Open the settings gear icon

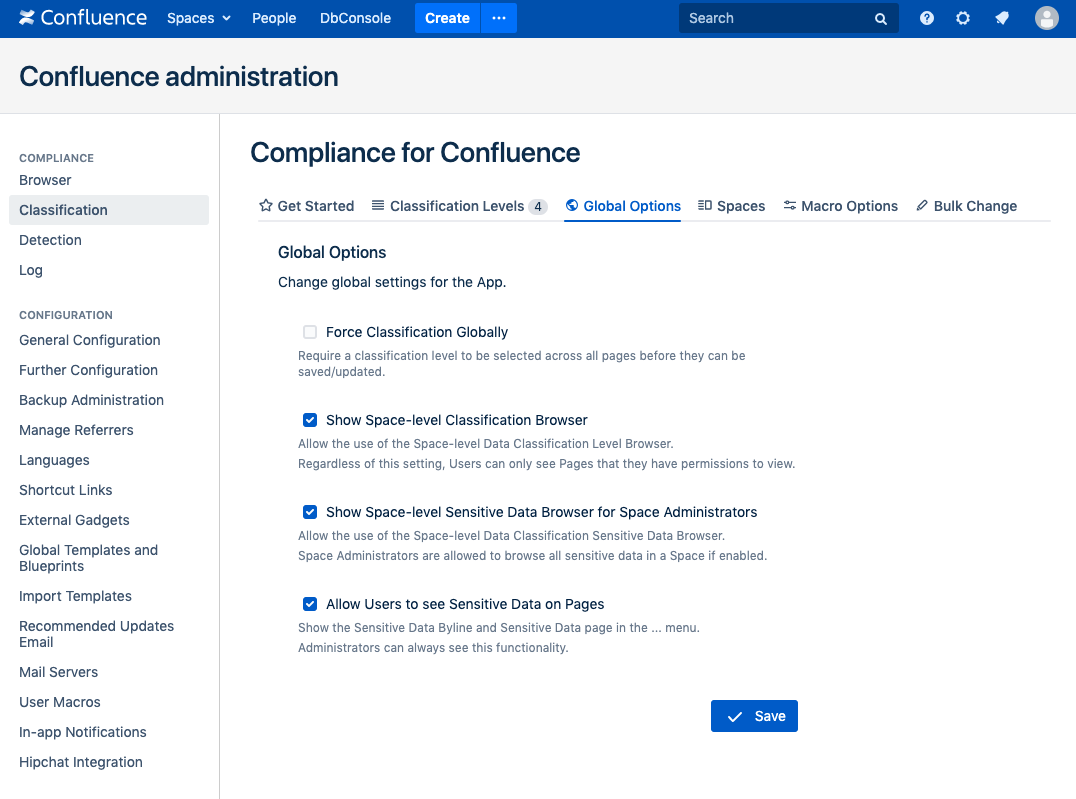[x=963, y=18]
